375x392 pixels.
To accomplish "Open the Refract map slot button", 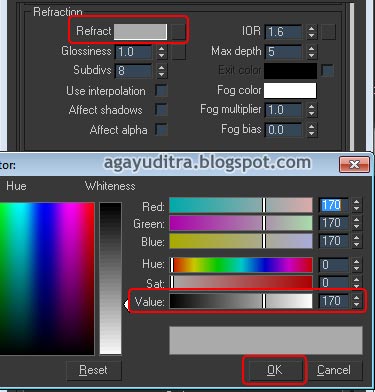I will pos(178,32).
